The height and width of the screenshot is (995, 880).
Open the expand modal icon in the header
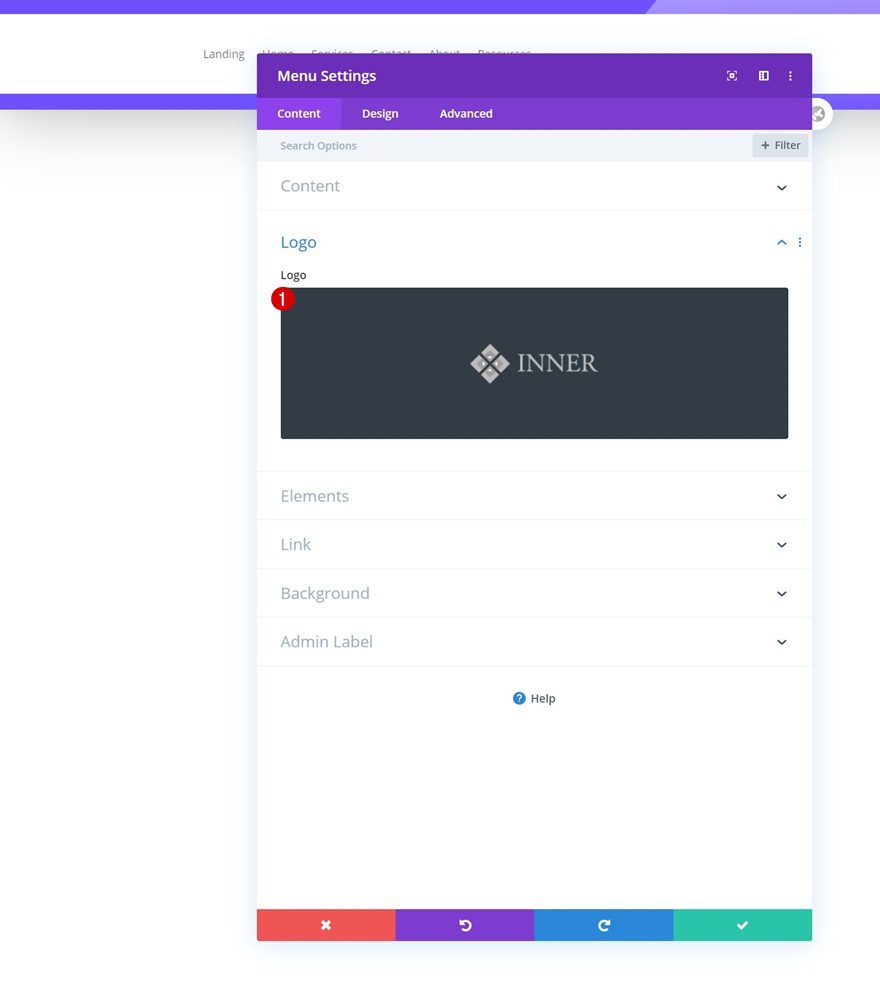pyautogui.click(x=732, y=76)
